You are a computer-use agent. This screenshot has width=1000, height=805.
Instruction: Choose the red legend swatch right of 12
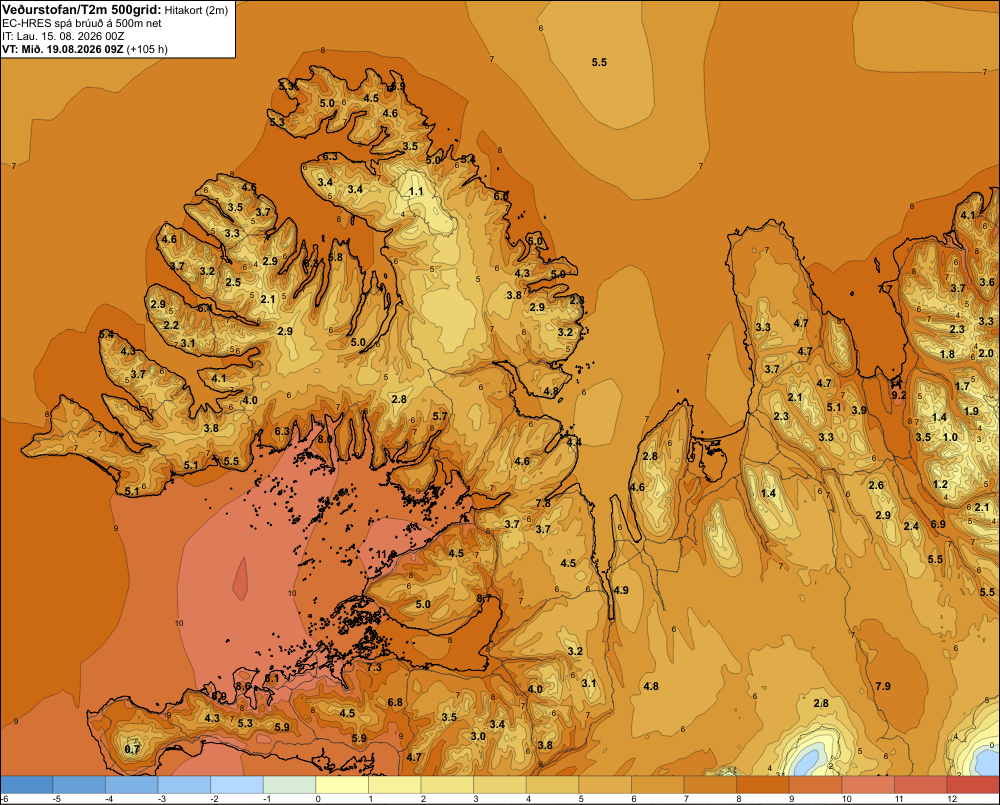click(x=973, y=785)
